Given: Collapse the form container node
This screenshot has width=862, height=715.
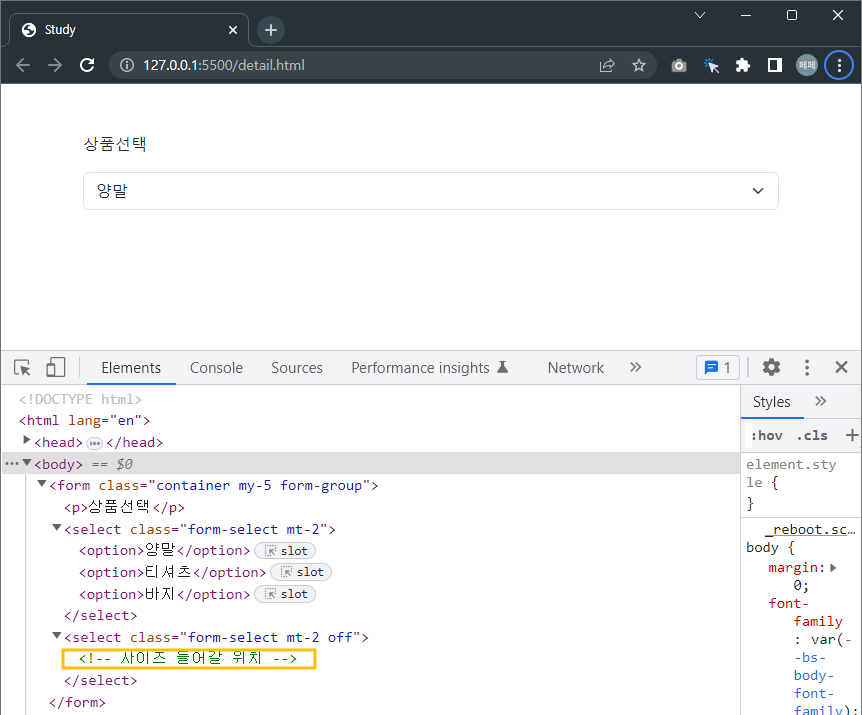Looking at the screenshot, I should (41, 484).
